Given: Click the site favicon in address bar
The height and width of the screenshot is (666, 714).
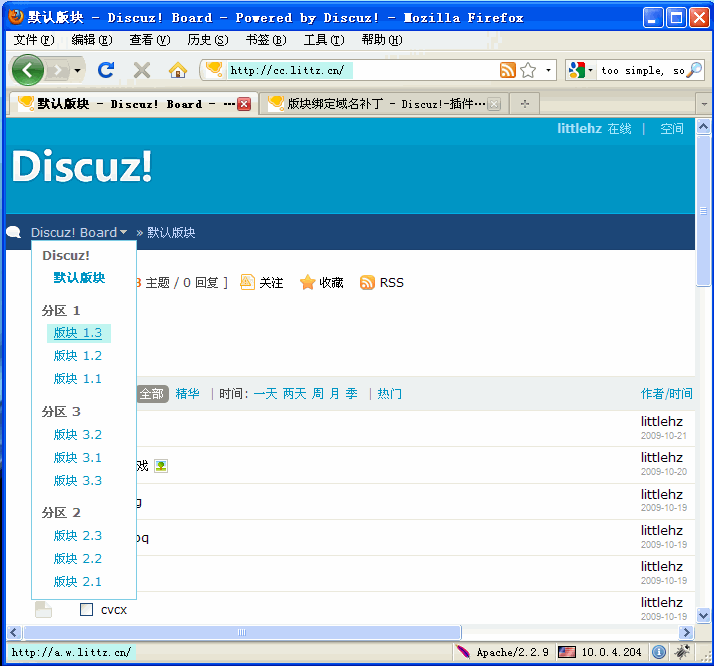Looking at the screenshot, I should tap(214, 69).
